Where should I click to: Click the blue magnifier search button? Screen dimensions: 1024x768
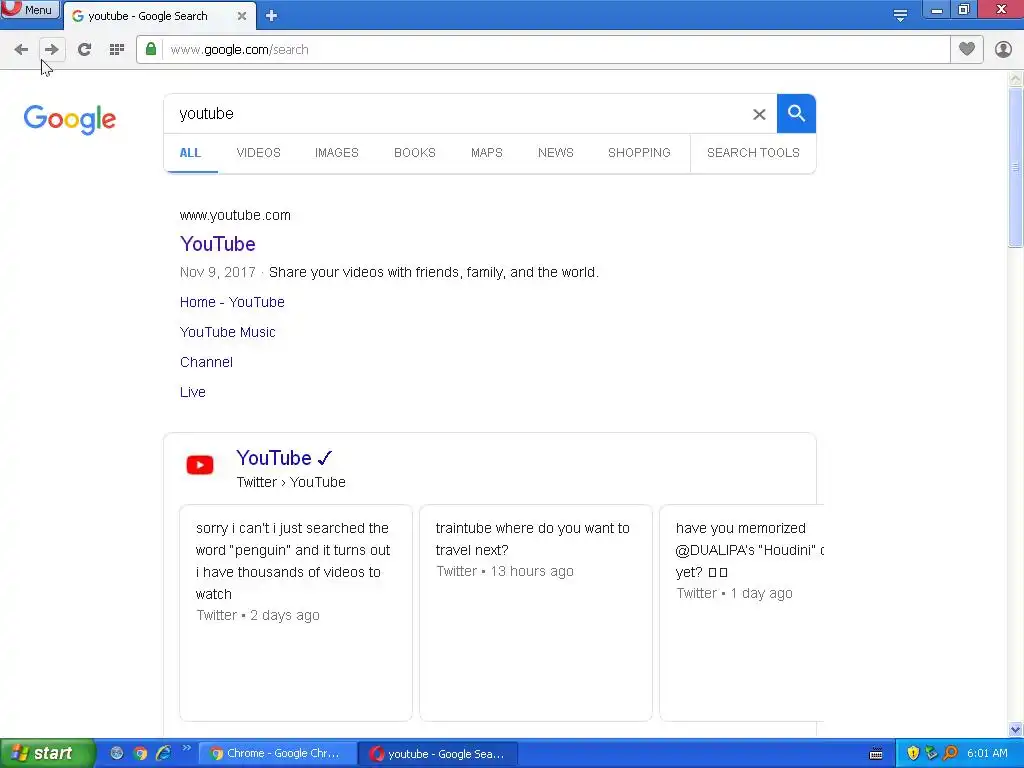796,114
